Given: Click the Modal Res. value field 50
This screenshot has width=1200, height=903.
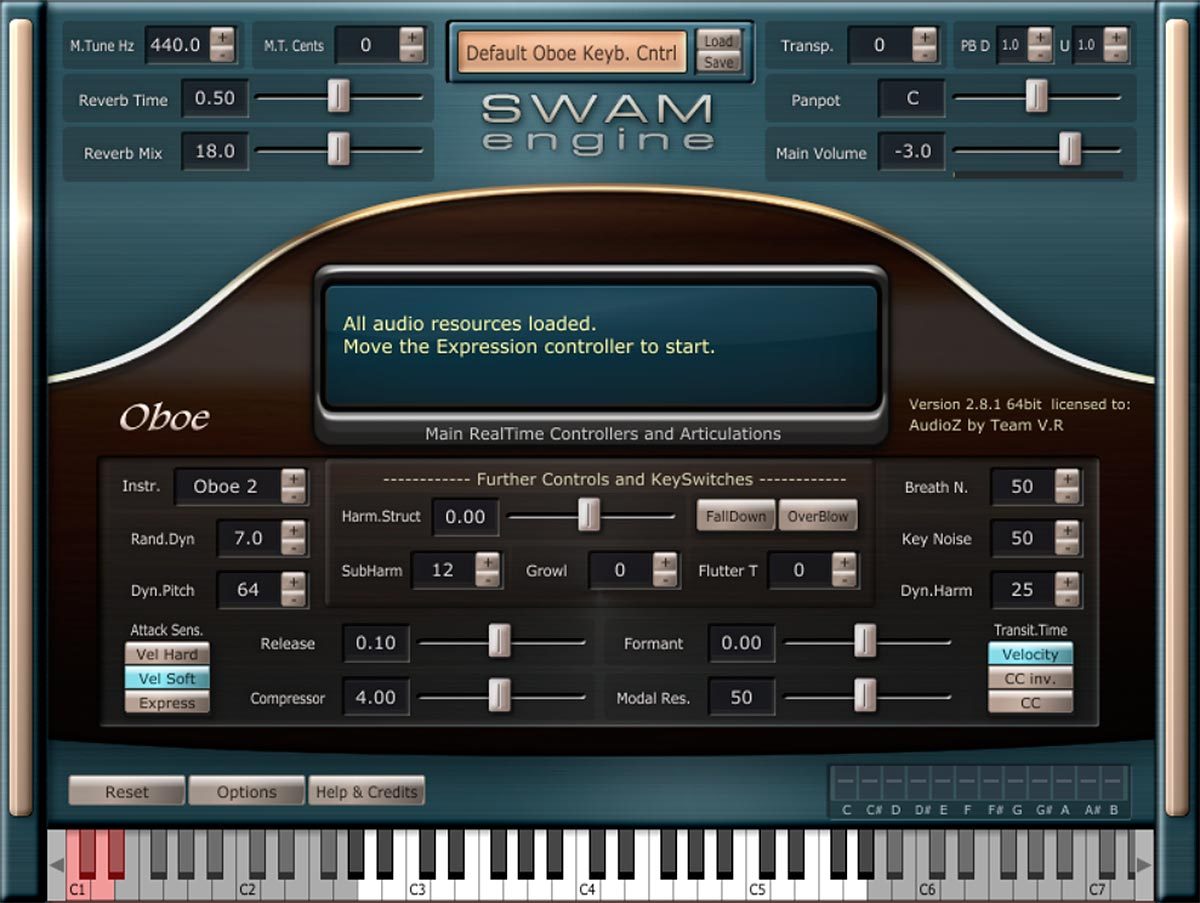Looking at the screenshot, I should pyautogui.click(x=741, y=697).
